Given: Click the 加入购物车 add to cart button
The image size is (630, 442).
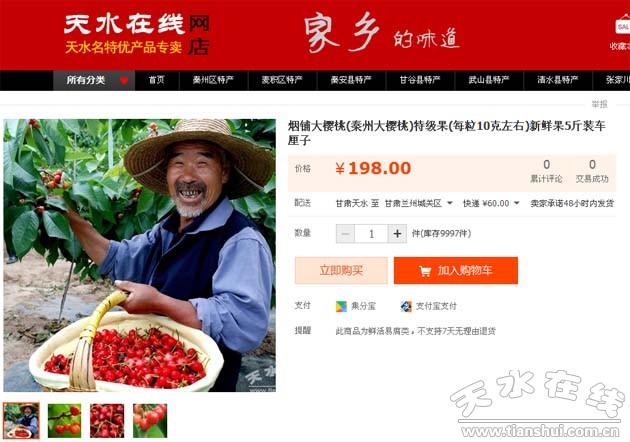Looking at the screenshot, I should tap(456, 270).
